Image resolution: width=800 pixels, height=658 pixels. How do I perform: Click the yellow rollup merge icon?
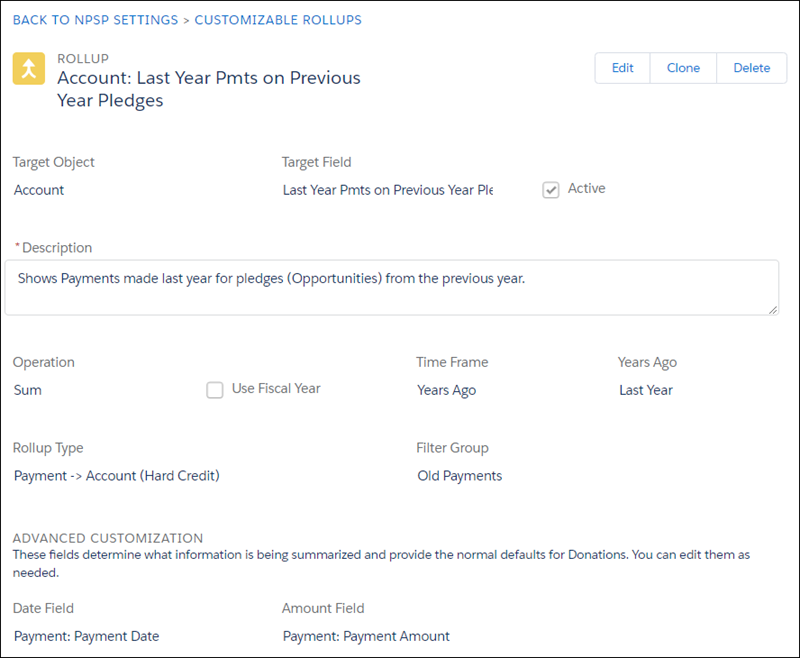29,68
